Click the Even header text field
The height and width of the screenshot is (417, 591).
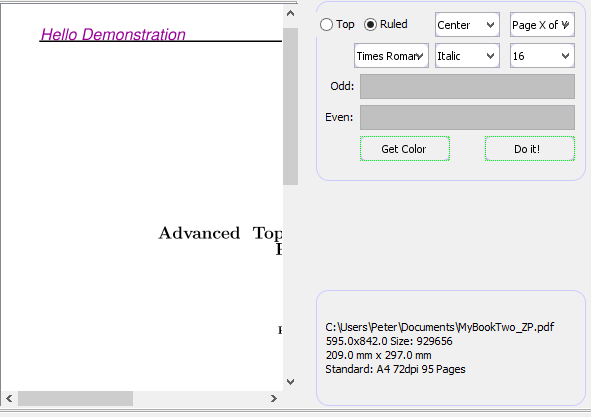[x=467, y=117]
